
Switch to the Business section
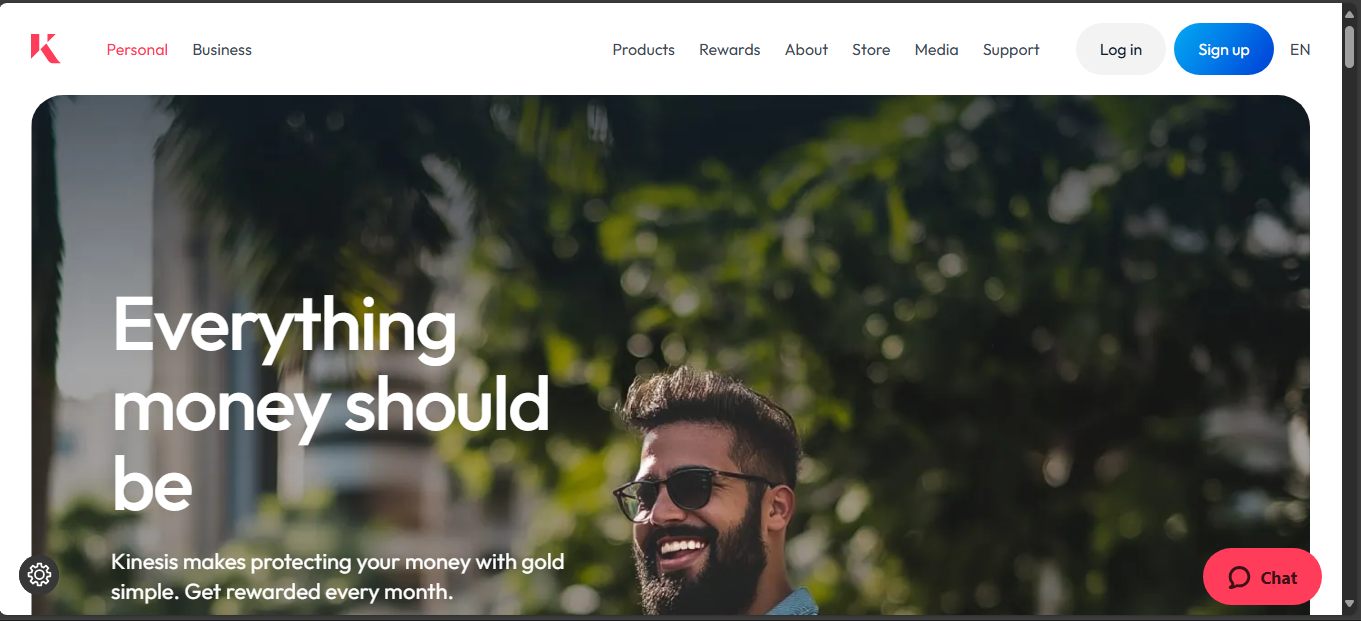(222, 50)
